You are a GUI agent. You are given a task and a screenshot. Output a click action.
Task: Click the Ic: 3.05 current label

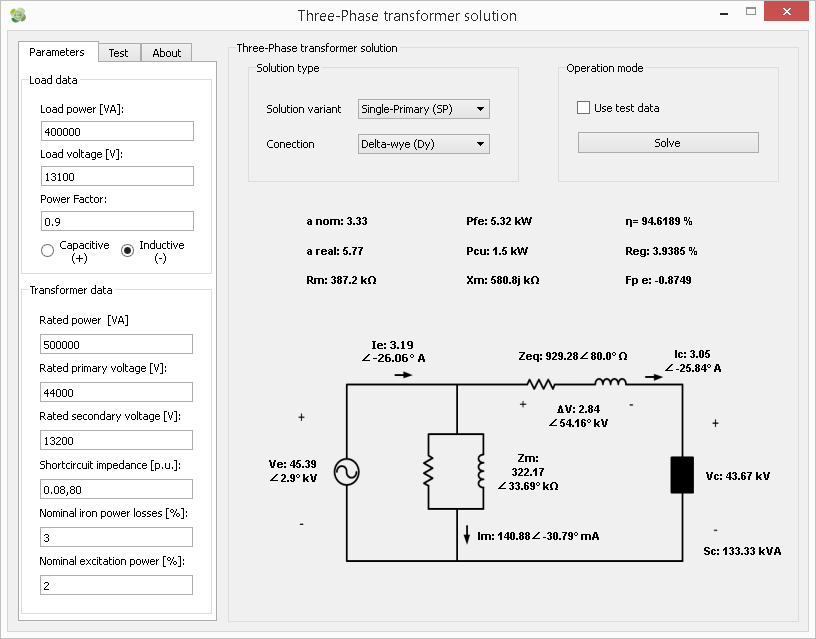coord(693,361)
